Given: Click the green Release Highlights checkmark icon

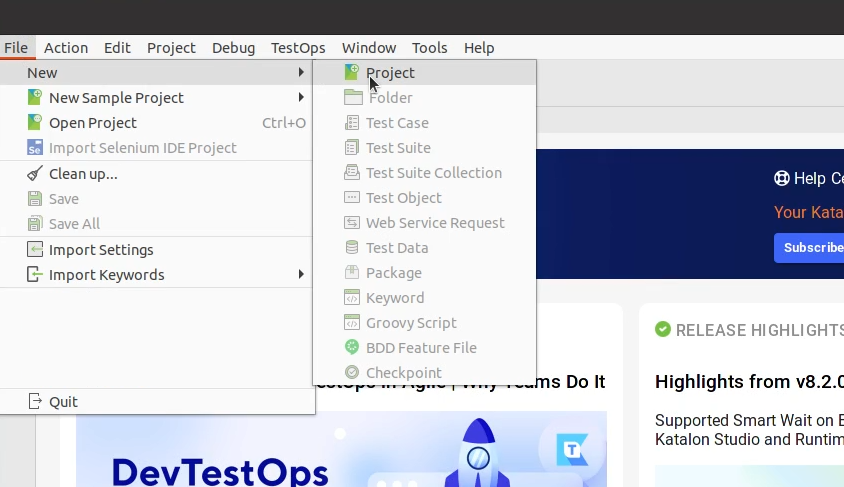Looking at the screenshot, I should 663,329.
